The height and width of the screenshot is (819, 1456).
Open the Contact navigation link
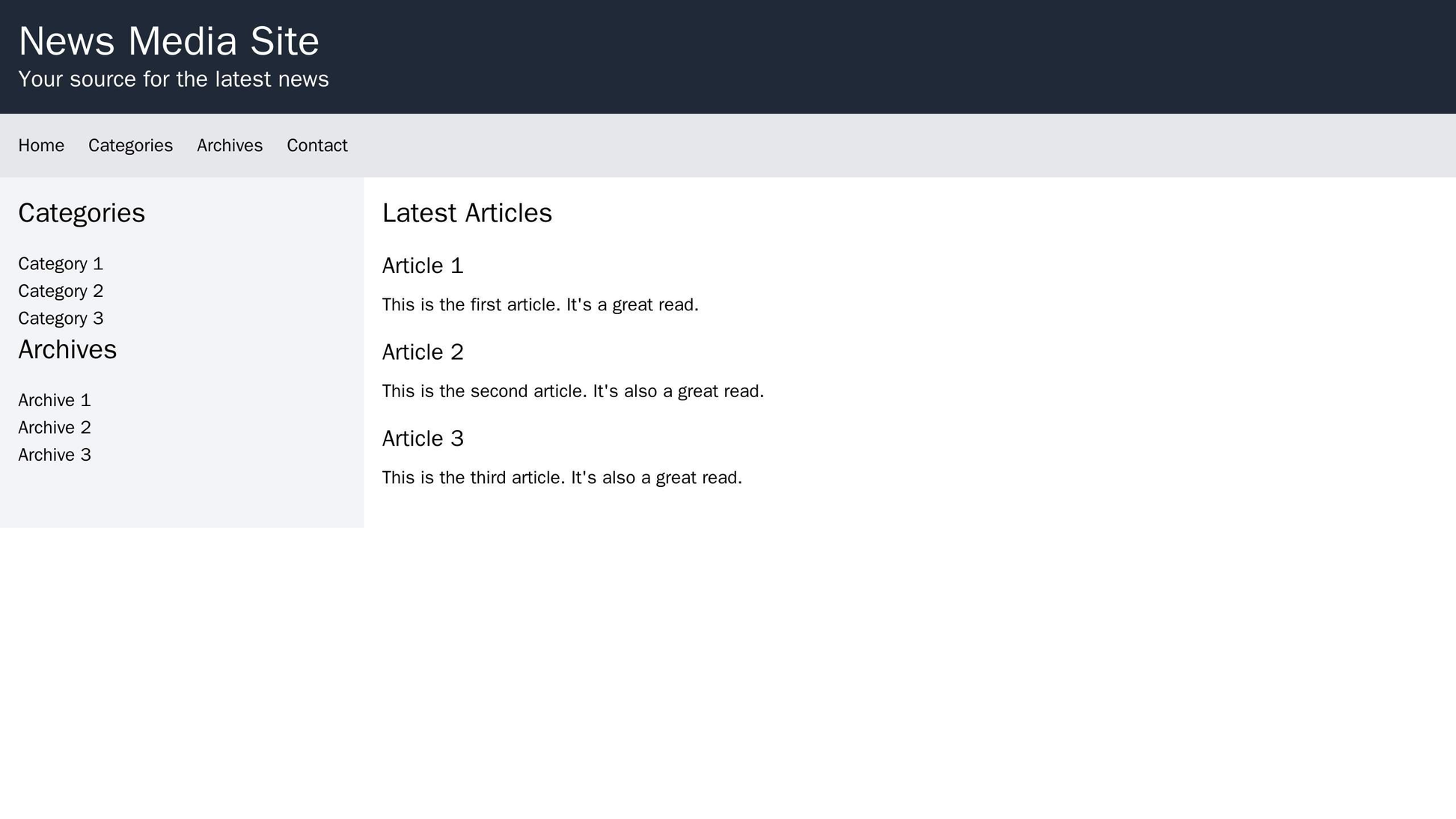(x=317, y=145)
